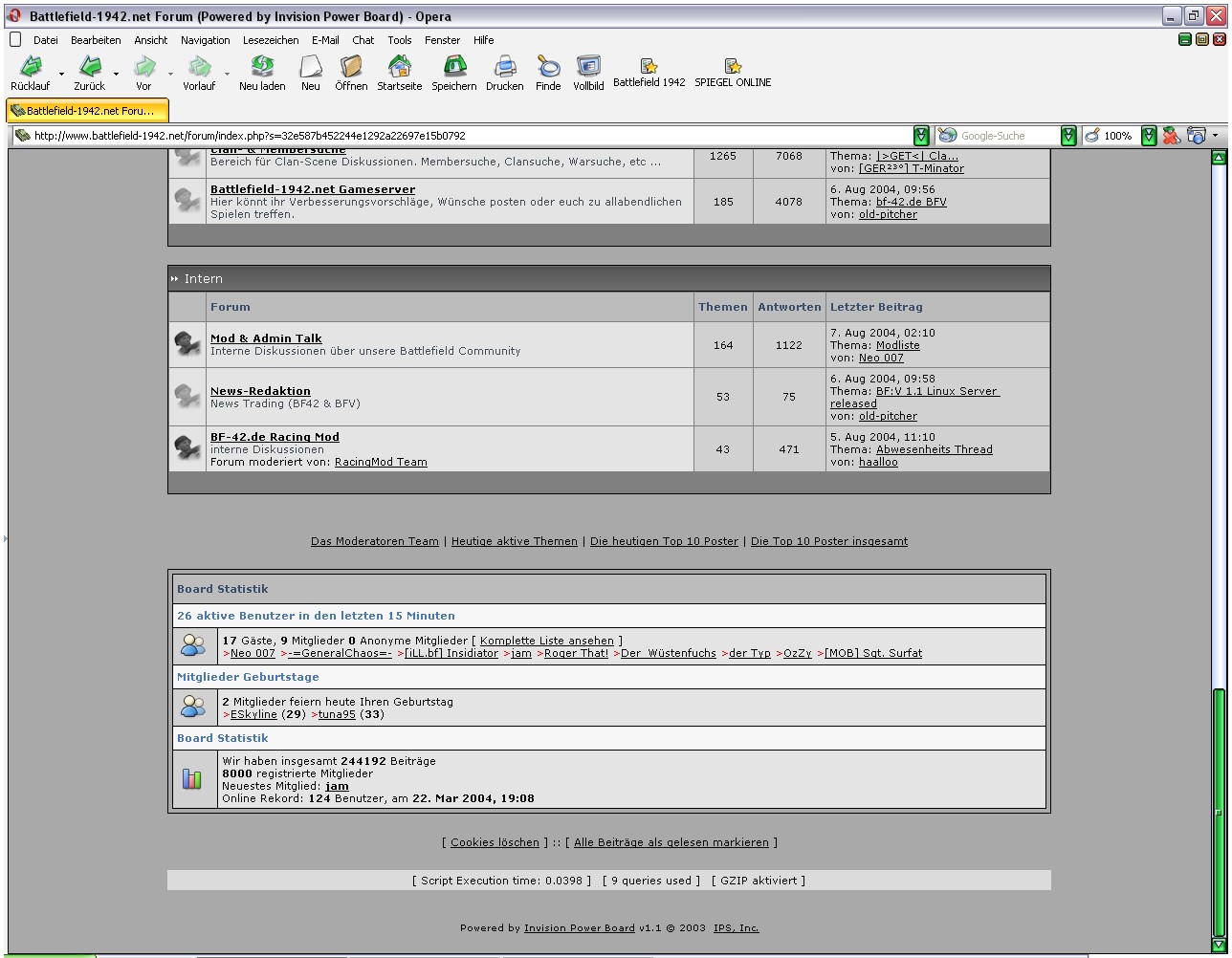The width and height of the screenshot is (1232, 958).
Task: Click the Google-Suche search field
Action: (998, 136)
